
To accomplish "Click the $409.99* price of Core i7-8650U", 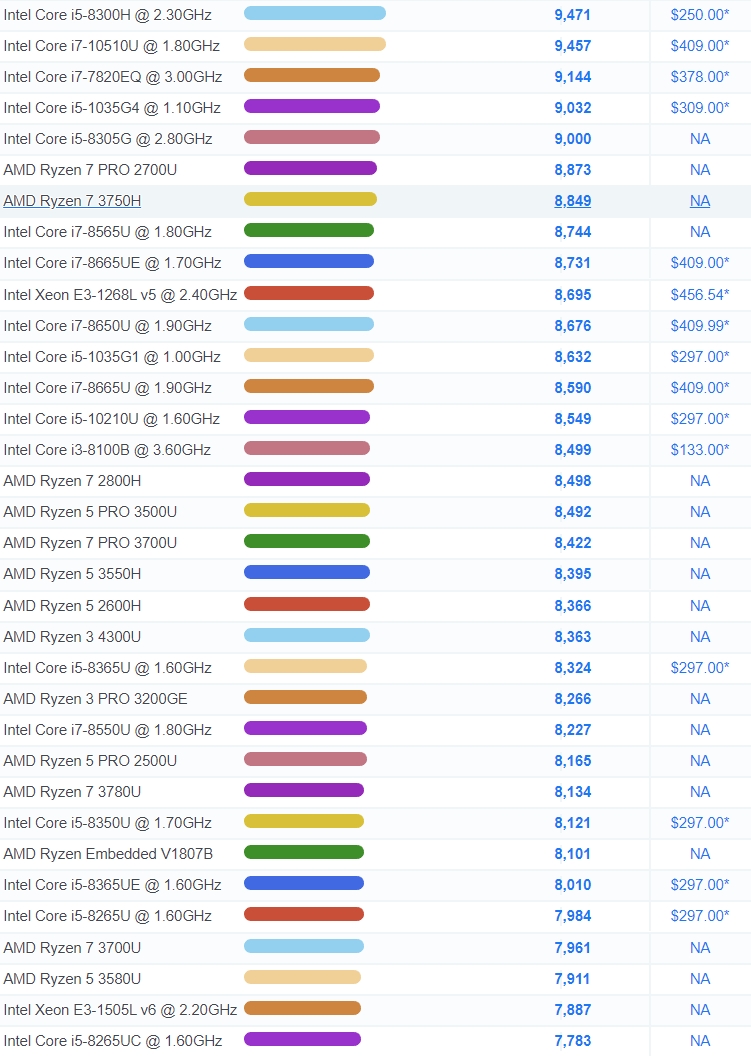I will click(x=700, y=326).
